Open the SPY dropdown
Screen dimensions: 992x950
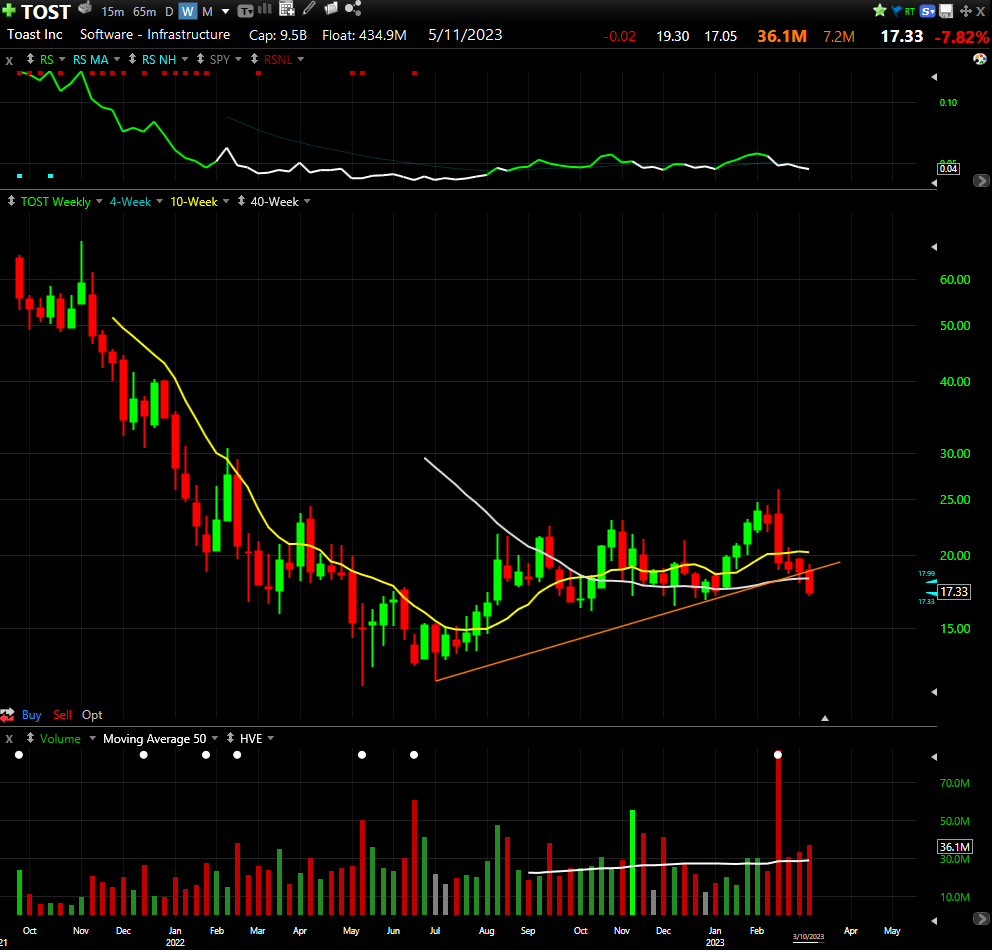tap(239, 59)
